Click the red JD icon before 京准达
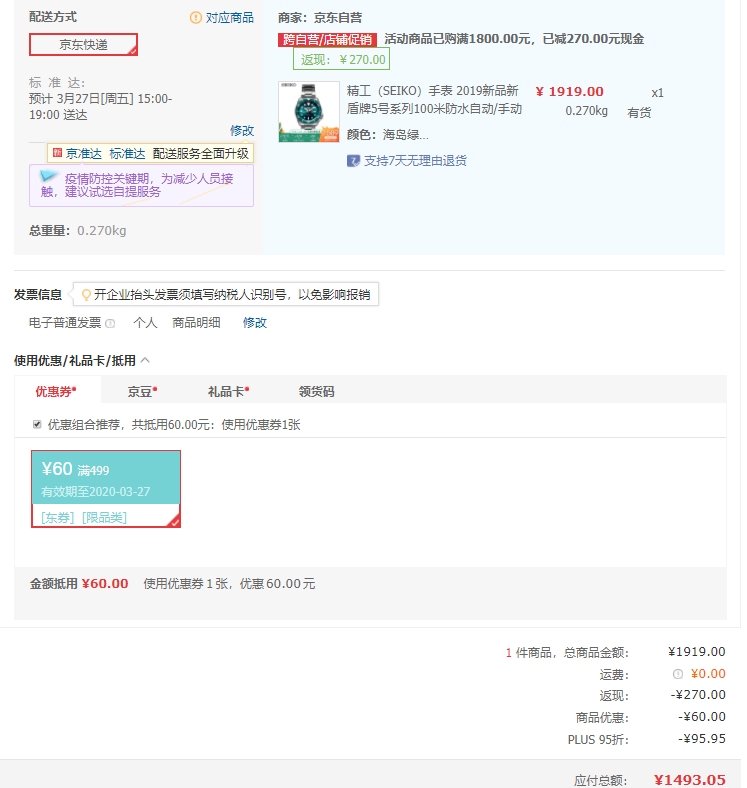The width and height of the screenshot is (747, 788). point(57,153)
